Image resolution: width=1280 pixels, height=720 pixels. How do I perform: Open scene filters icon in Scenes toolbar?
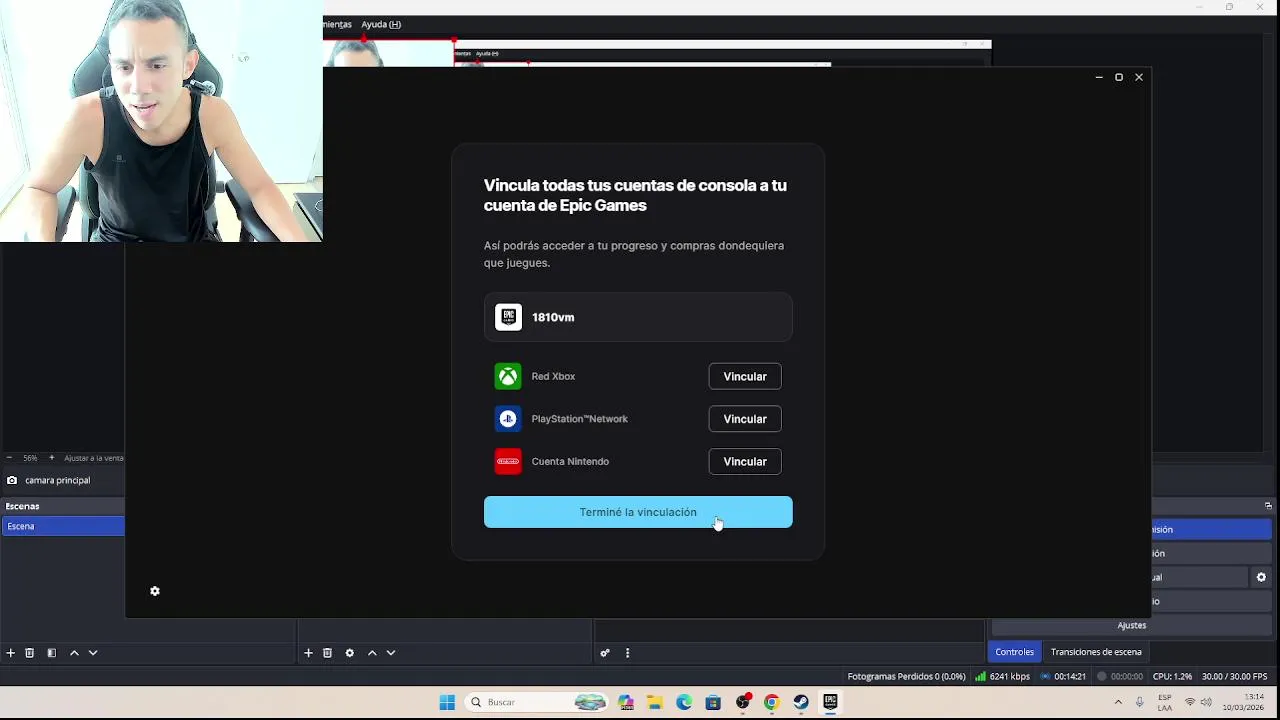point(52,653)
